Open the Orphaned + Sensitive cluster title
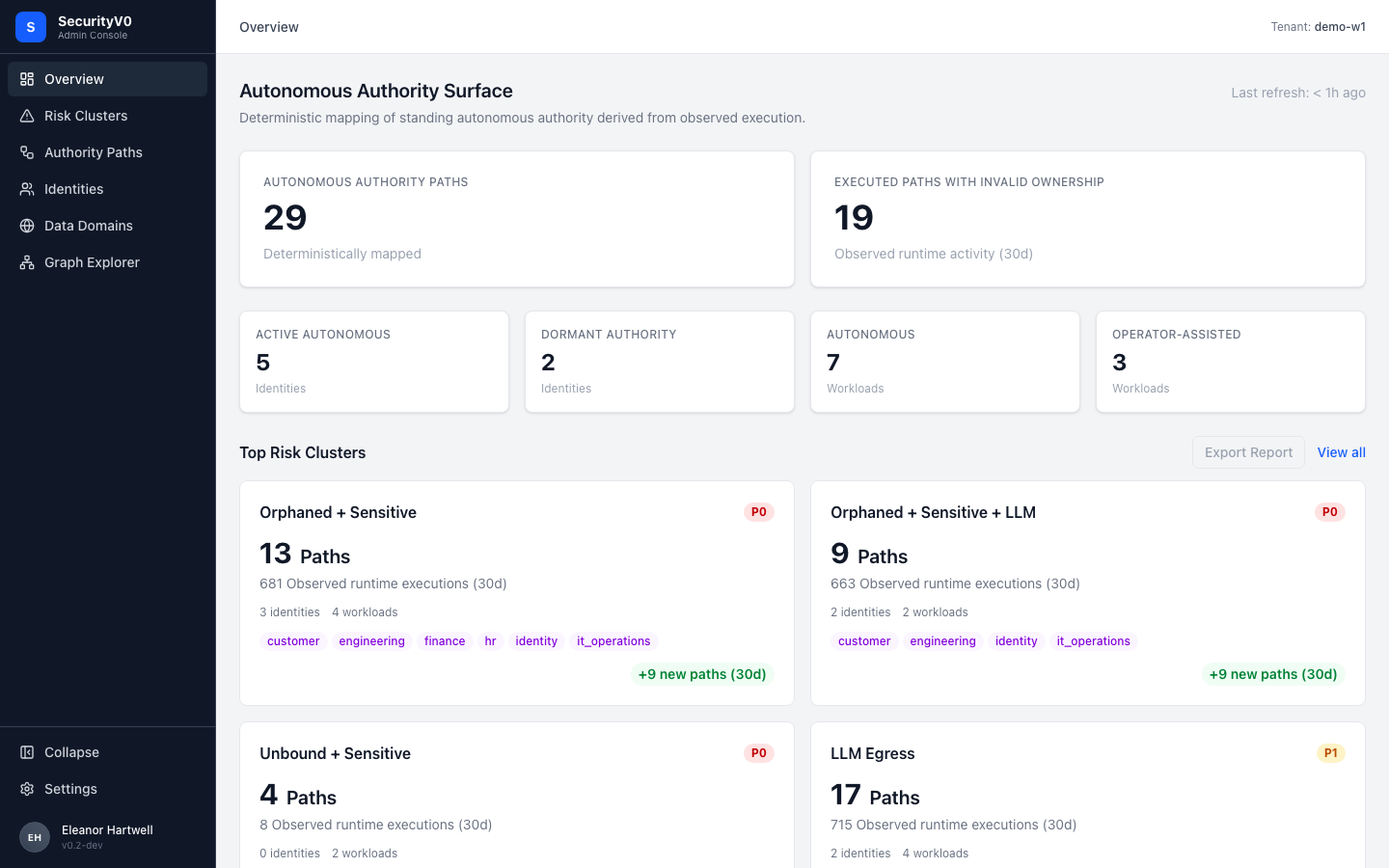 [x=338, y=512]
